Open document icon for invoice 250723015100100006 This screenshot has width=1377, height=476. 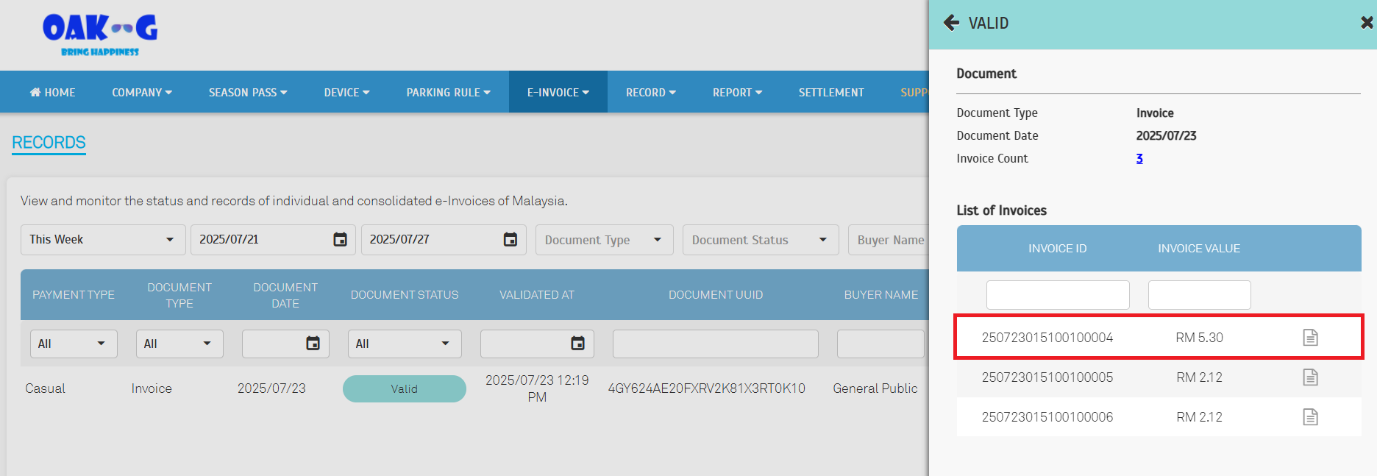(1310, 416)
